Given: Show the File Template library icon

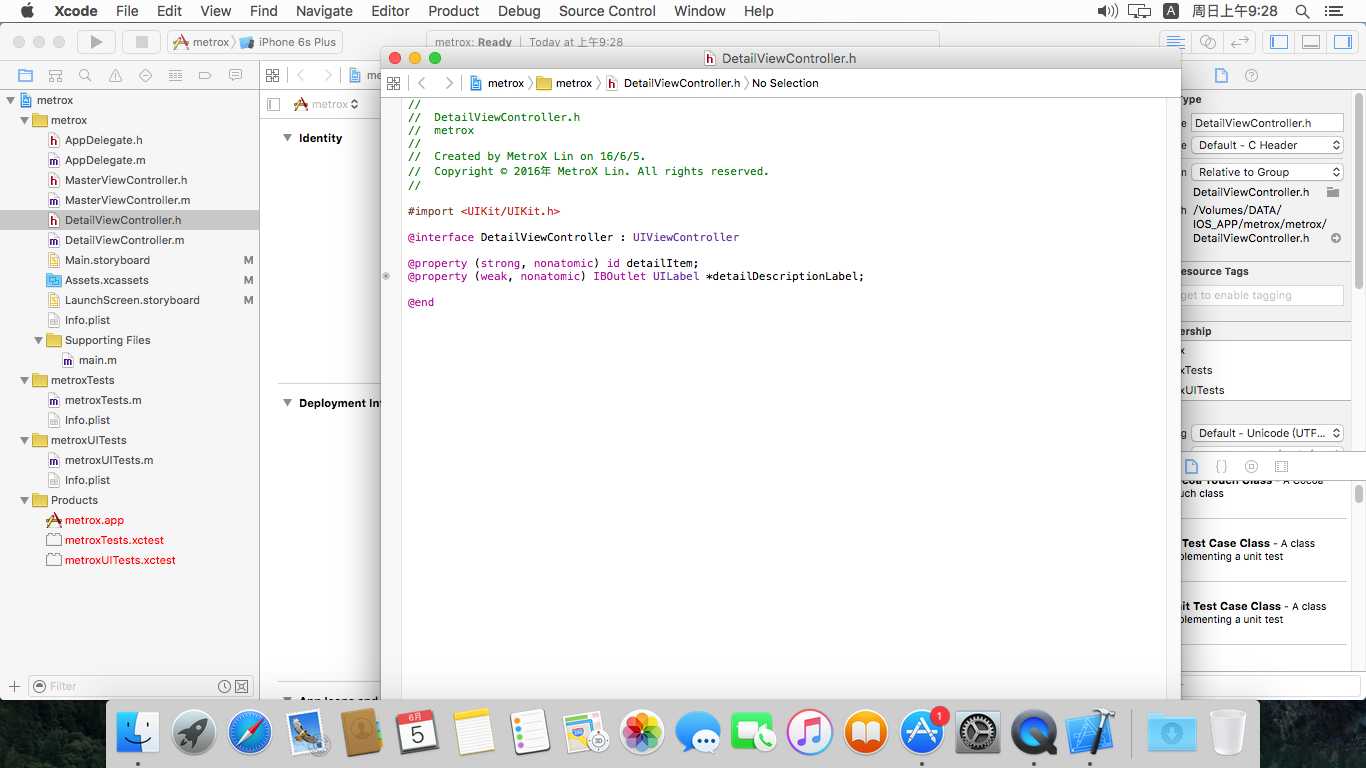Looking at the screenshot, I should (1191, 466).
